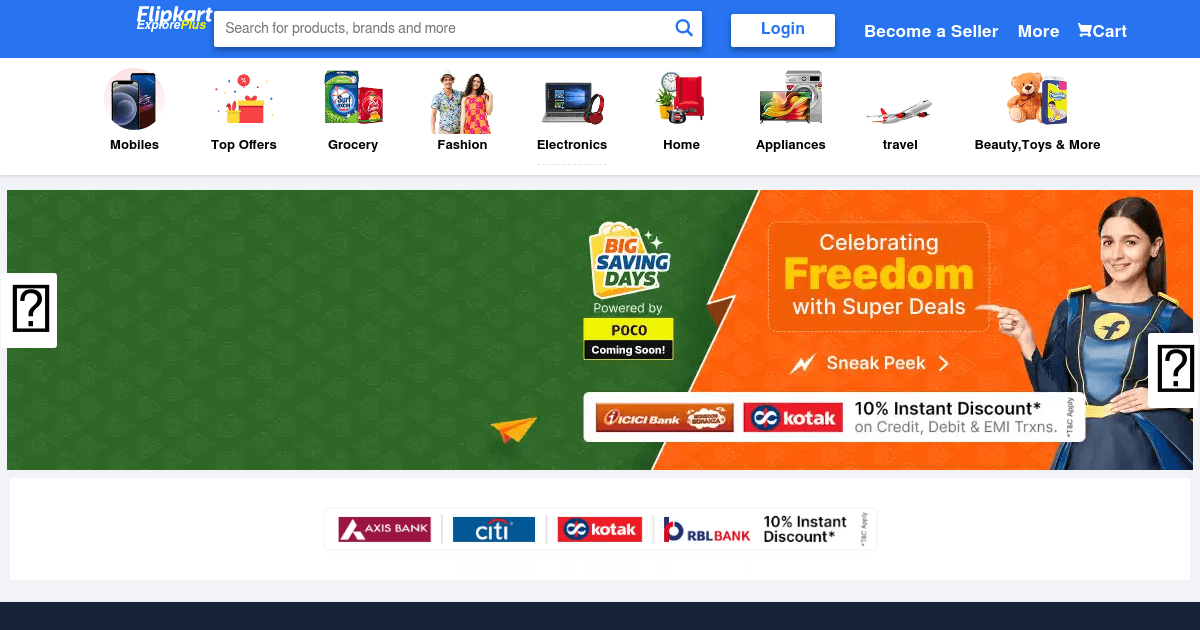Viewport: 1200px width, 630px height.
Task: Select the Appliances category icon
Action: tap(791, 98)
